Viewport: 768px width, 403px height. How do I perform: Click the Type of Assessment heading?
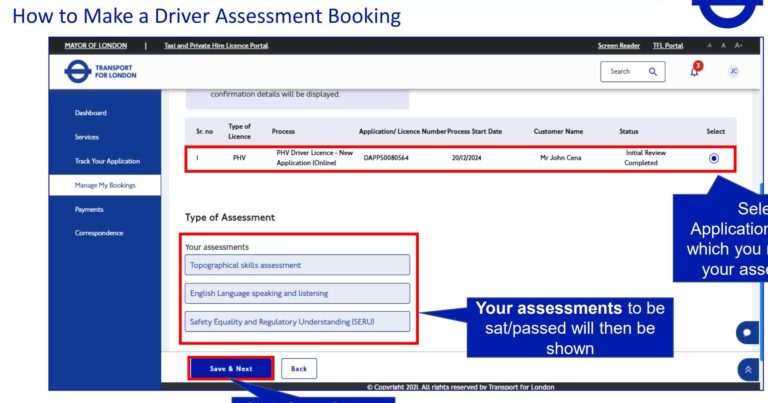click(x=230, y=217)
